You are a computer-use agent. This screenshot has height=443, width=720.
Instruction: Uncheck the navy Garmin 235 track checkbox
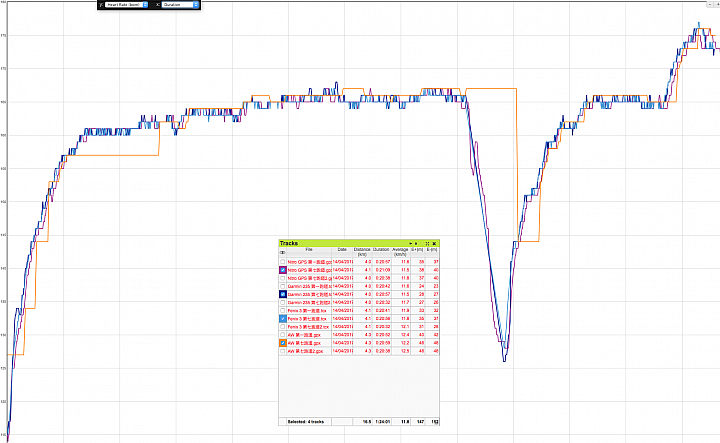tap(283, 294)
